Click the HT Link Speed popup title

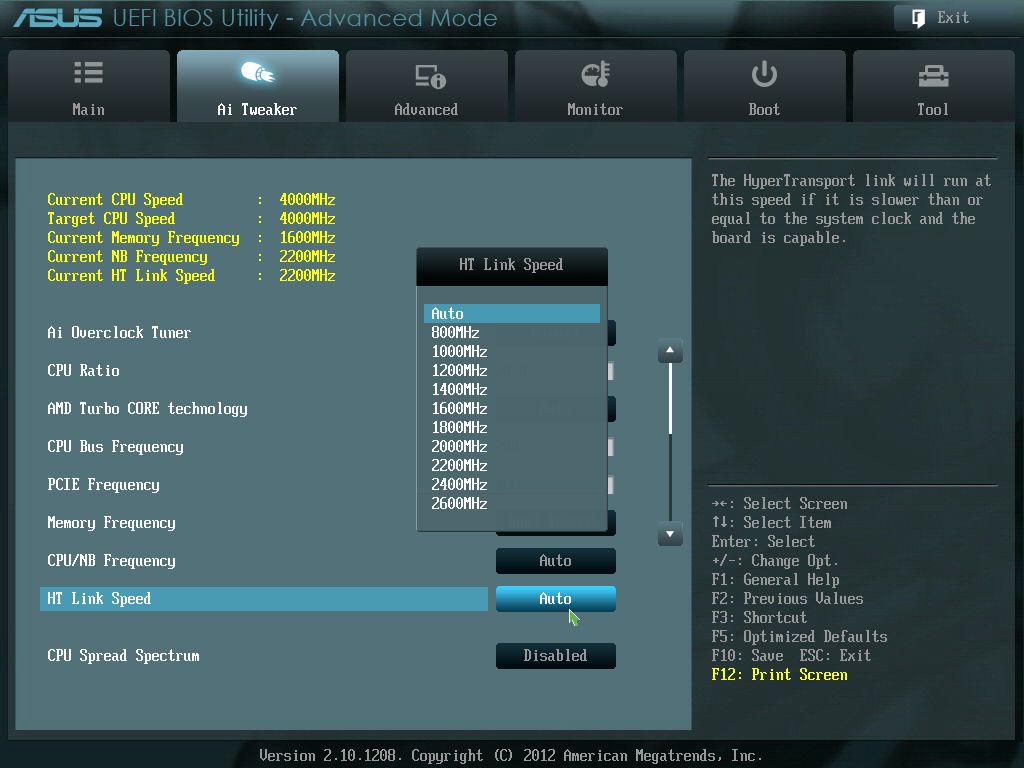click(x=511, y=264)
